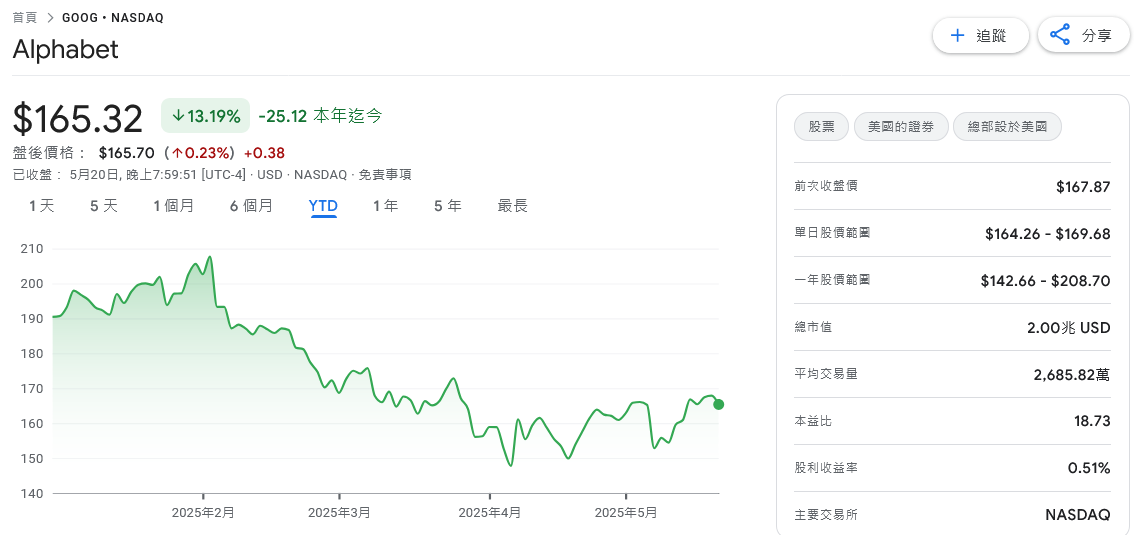
Task: Open the 首頁 breadcrumb link
Action: [x=25, y=17]
